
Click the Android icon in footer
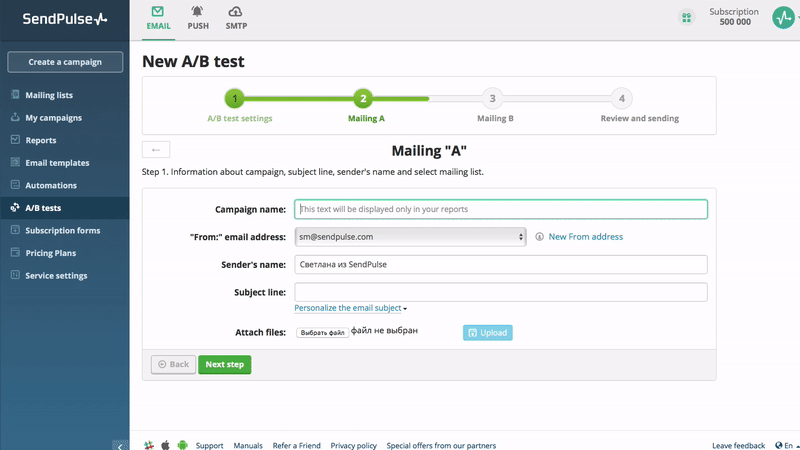pyautogui.click(x=183, y=445)
